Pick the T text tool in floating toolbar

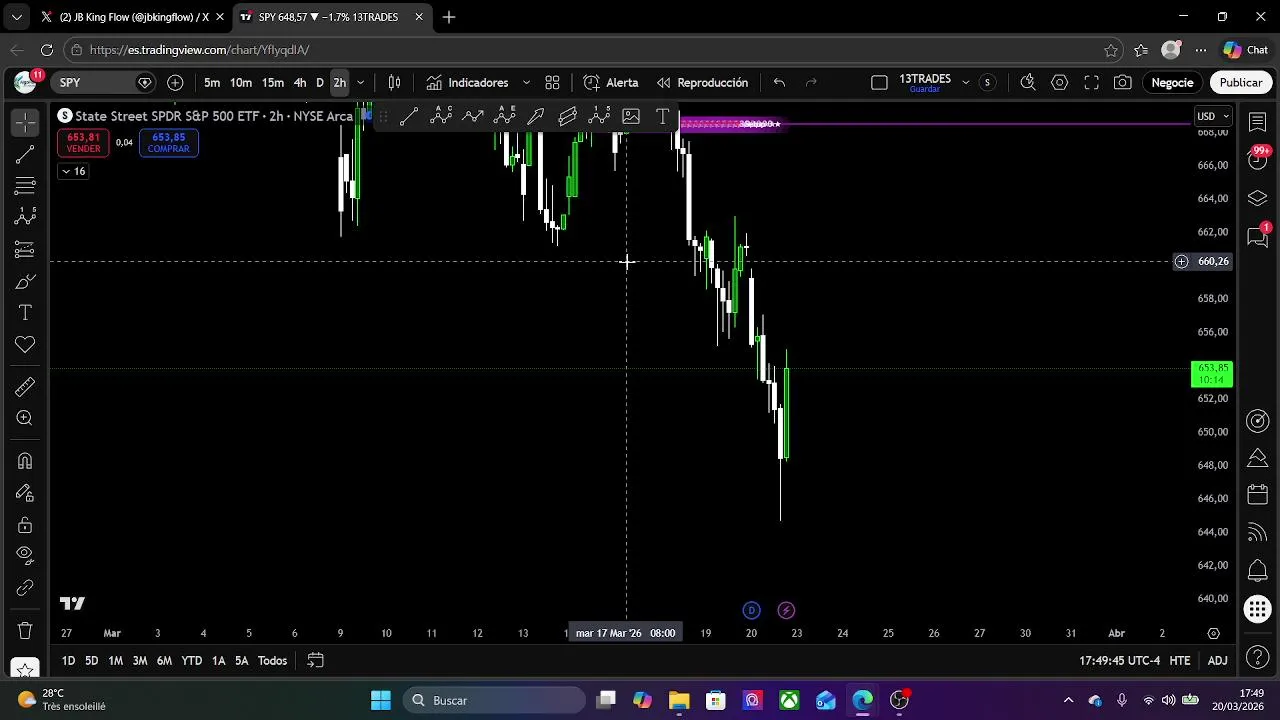click(662, 117)
